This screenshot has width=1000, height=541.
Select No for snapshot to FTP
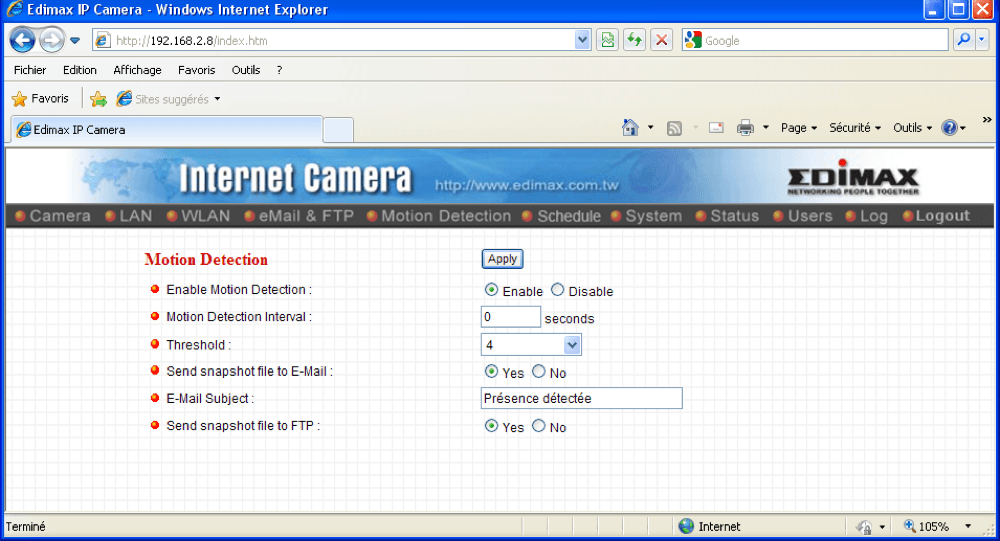click(x=539, y=426)
